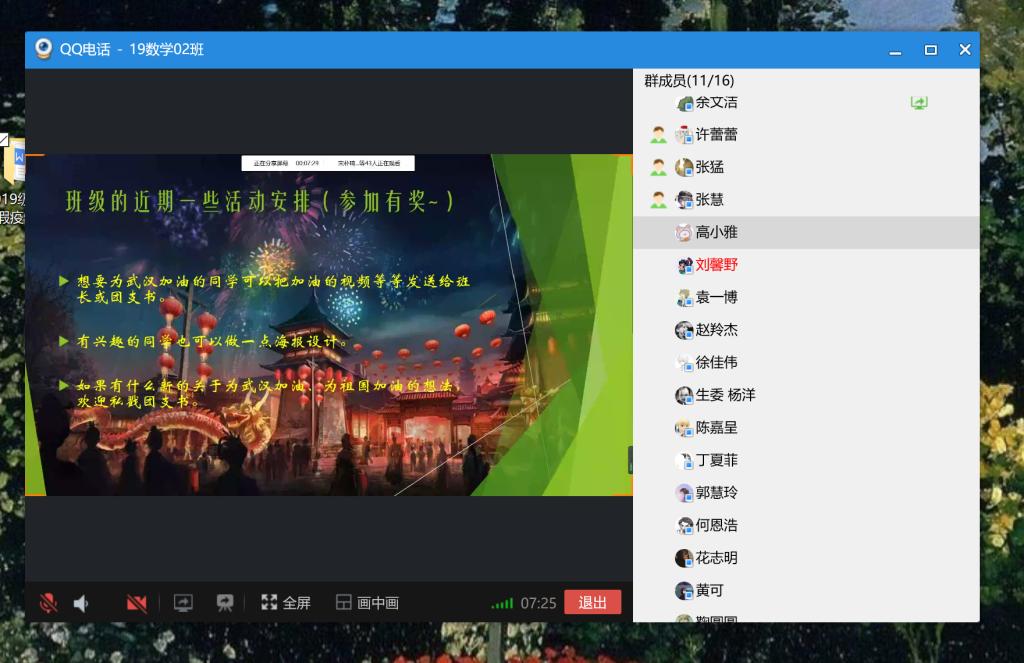The width and height of the screenshot is (1024, 663).
Task: Select the red-highlighted member 刘馨野
Action: [x=716, y=265]
